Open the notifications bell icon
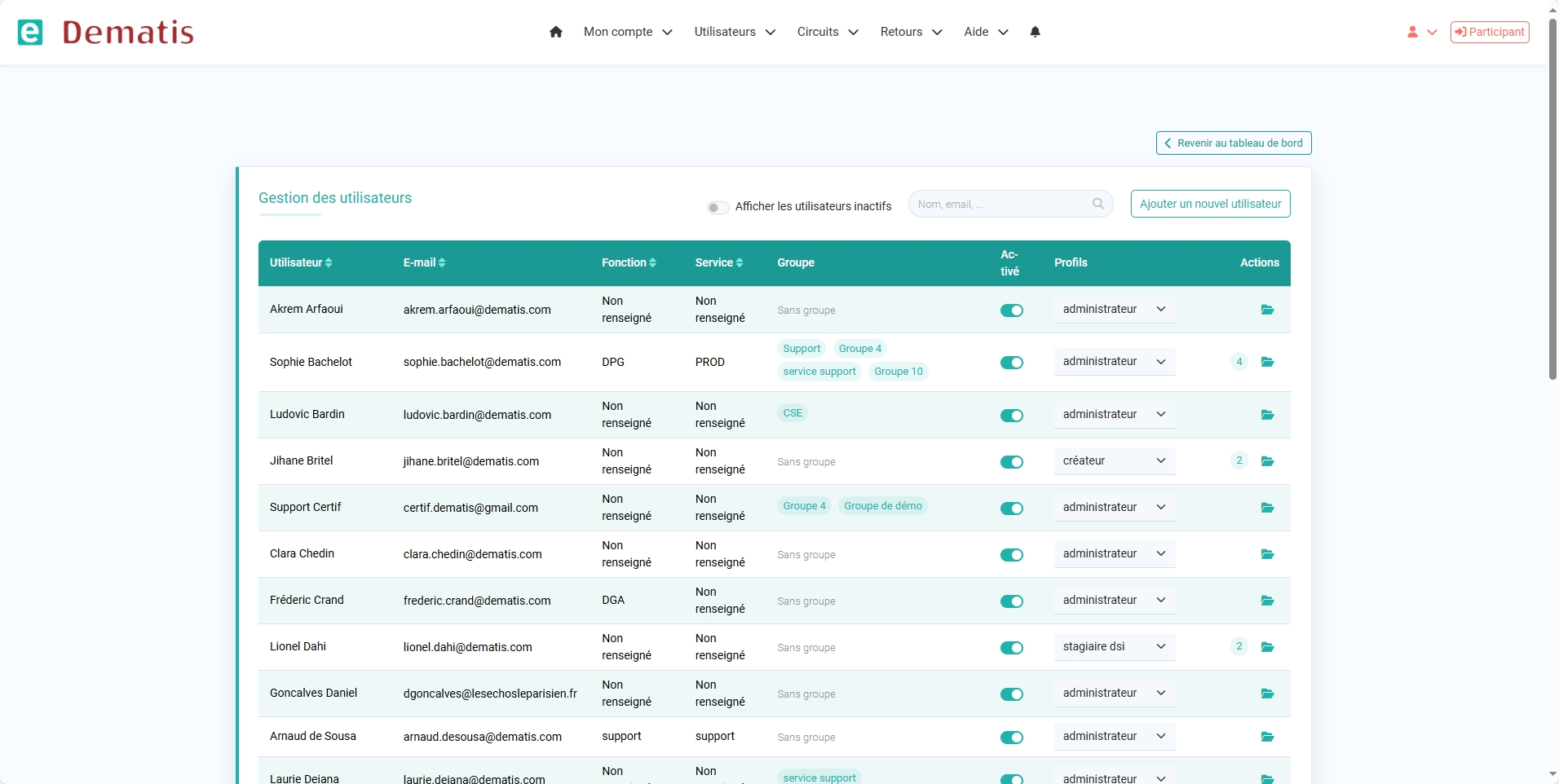The image size is (1559, 784). click(1035, 32)
